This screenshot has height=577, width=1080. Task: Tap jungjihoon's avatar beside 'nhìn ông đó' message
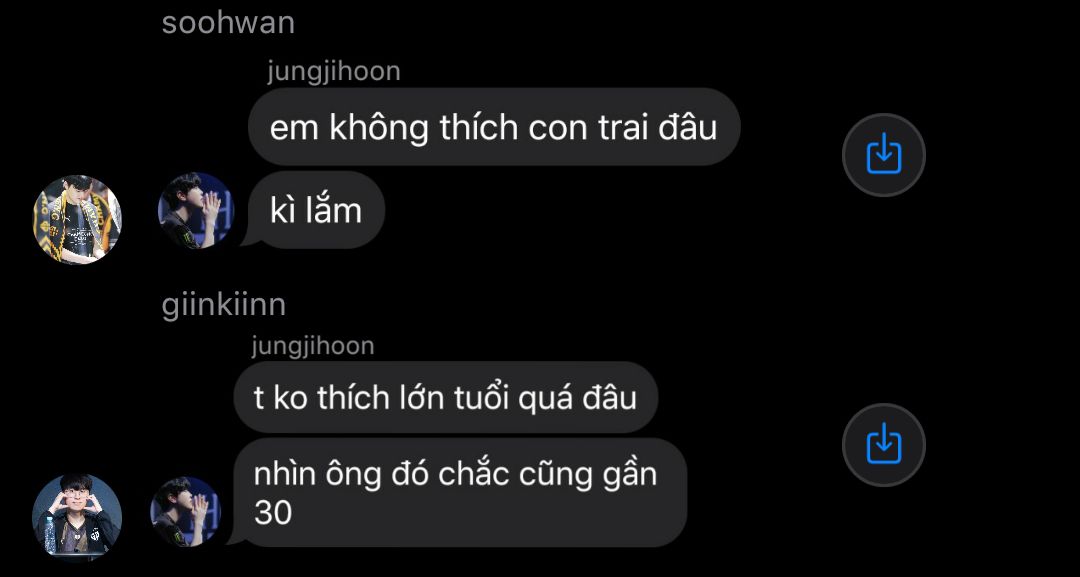186,512
